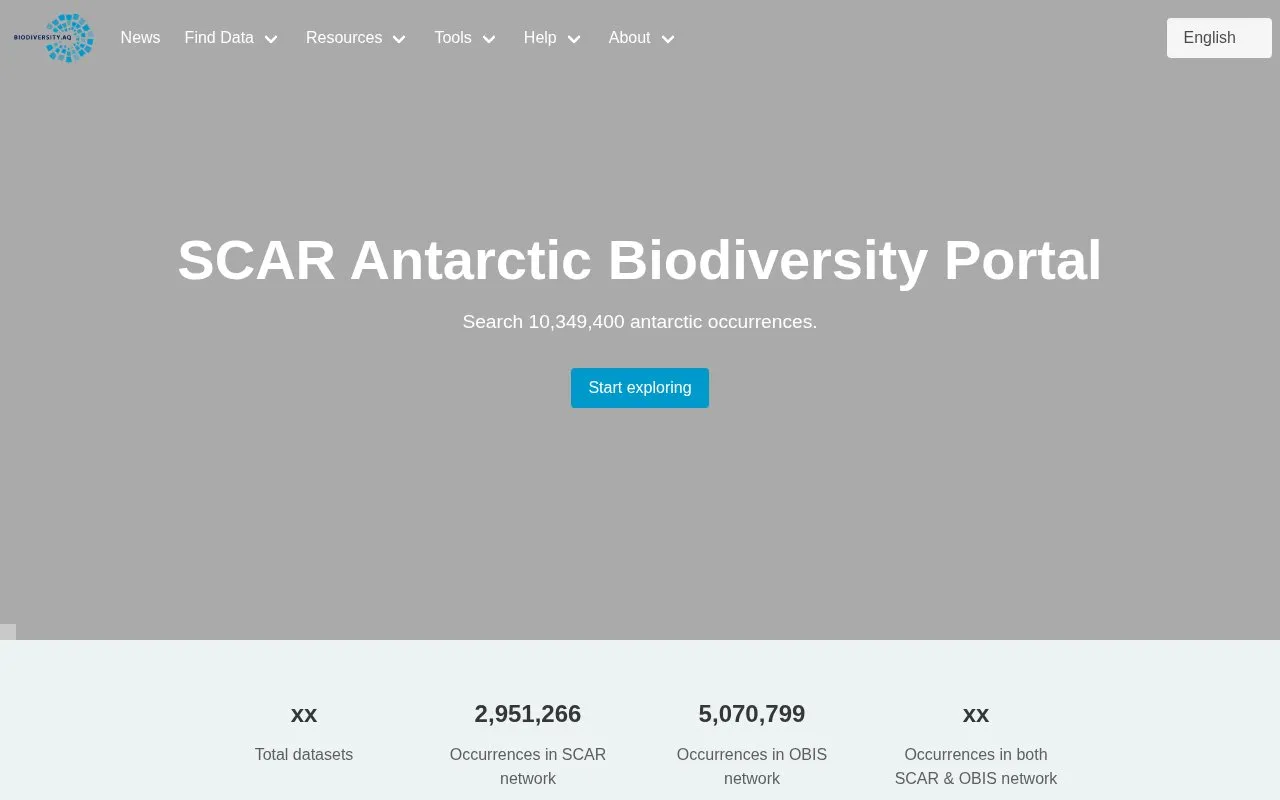Click the SCAR Antarctic Biodiversity Portal heading
The image size is (1280, 800).
tap(640, 260)
